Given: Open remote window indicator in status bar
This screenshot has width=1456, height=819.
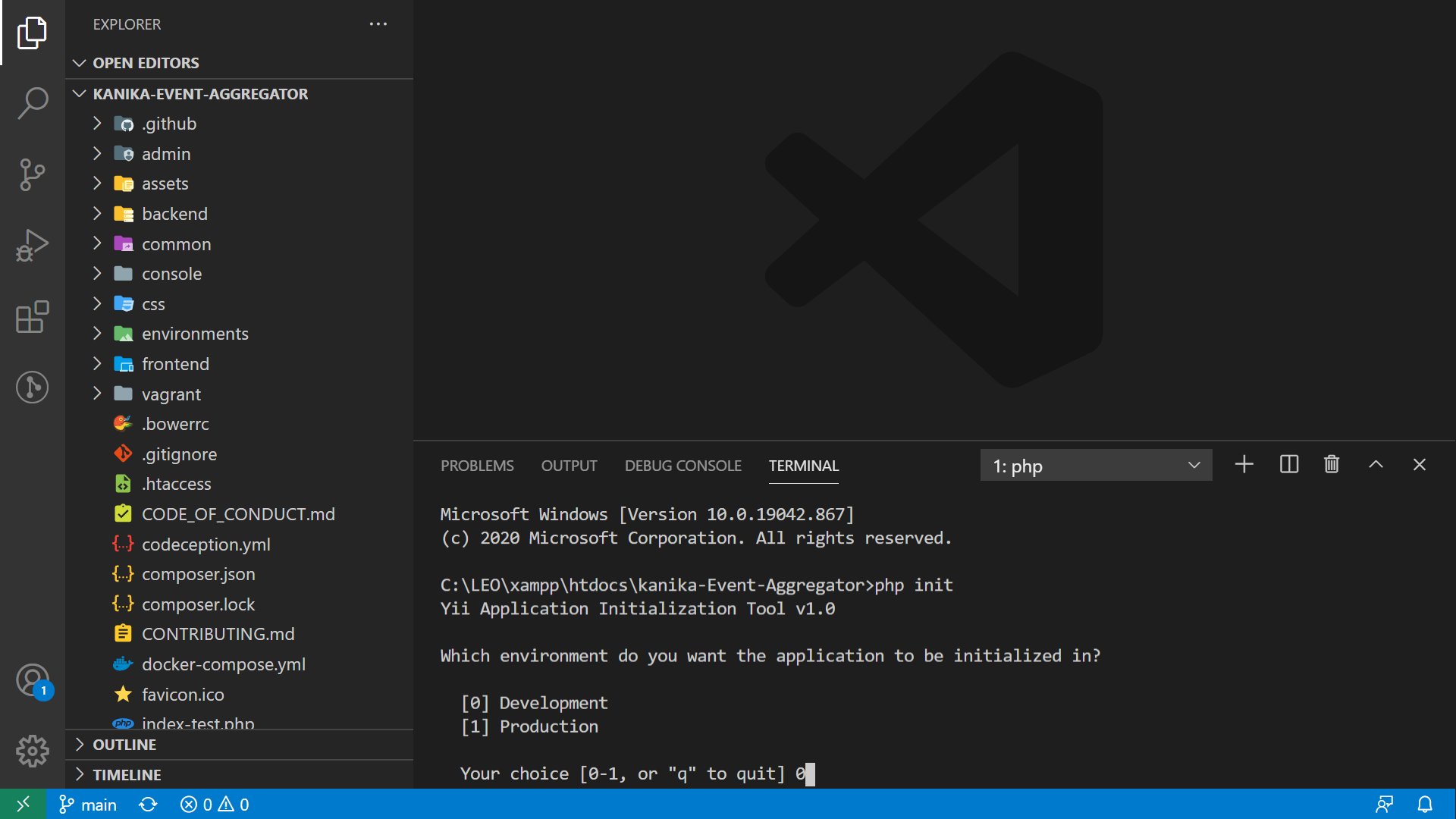Looking at the screenshot, I should [24, 804].
